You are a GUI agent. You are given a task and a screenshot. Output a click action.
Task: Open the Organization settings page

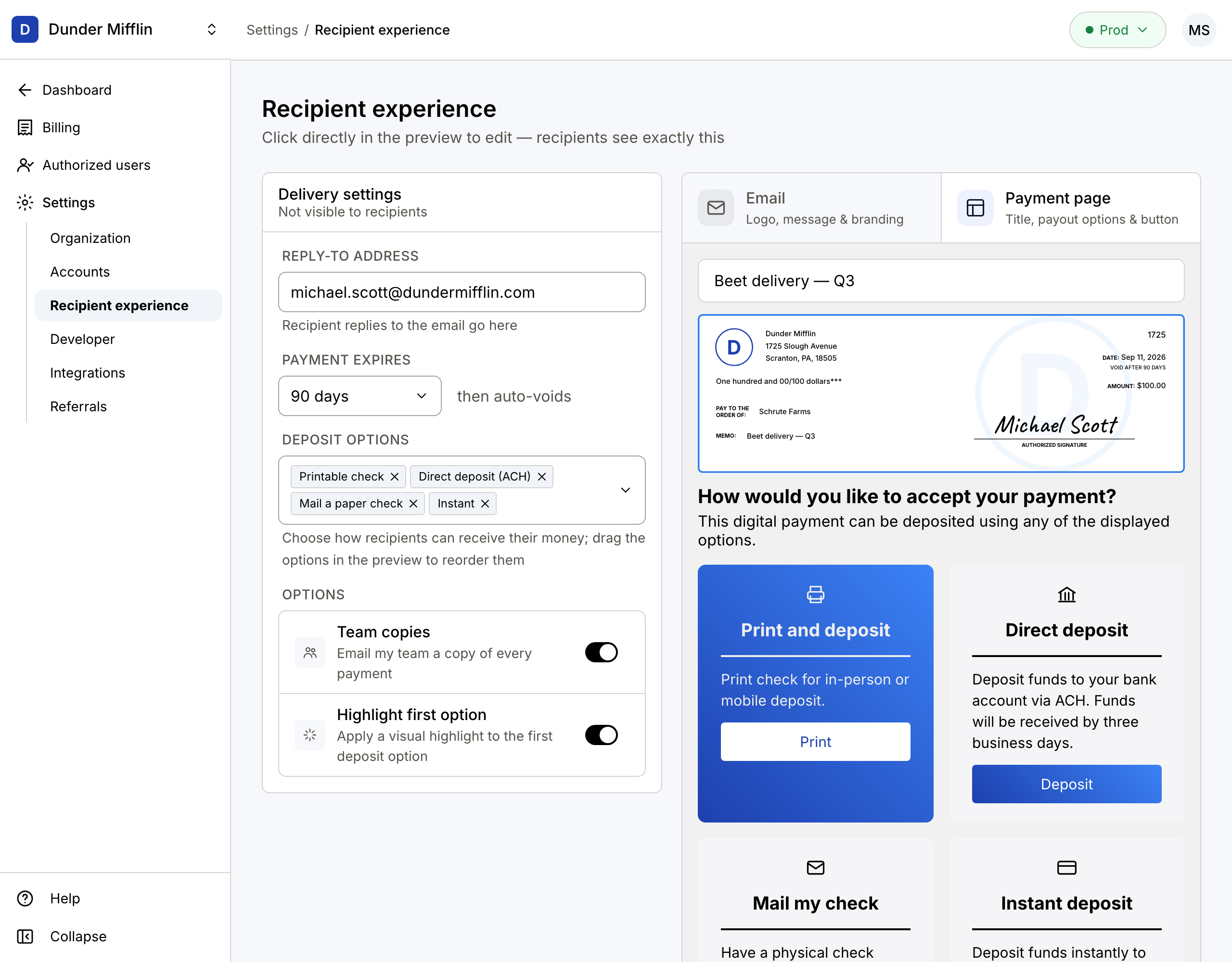tap(90, 238)
